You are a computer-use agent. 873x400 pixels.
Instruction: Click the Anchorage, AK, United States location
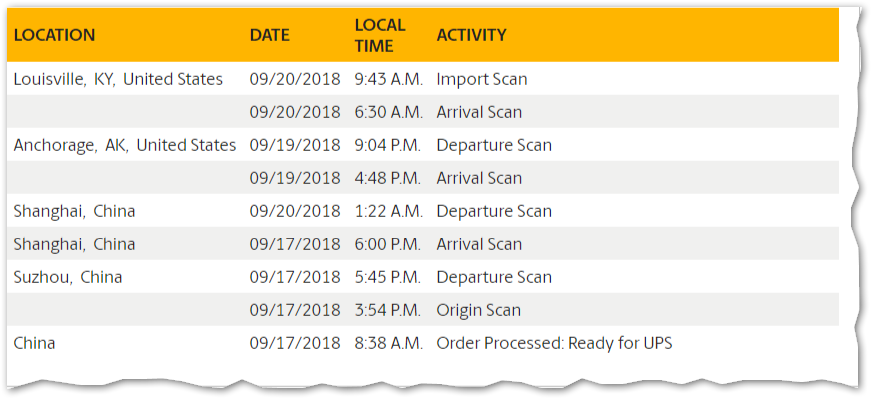[125, 145]
